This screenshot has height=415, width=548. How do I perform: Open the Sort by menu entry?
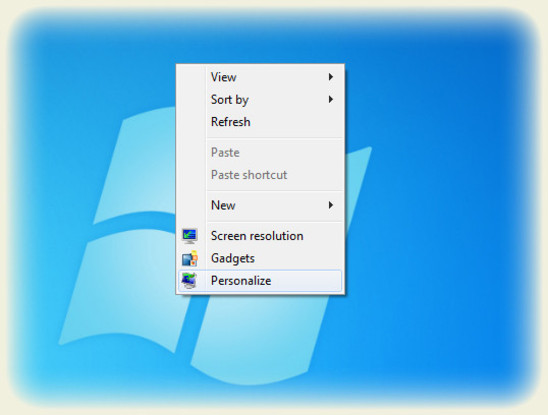point(260,100)
